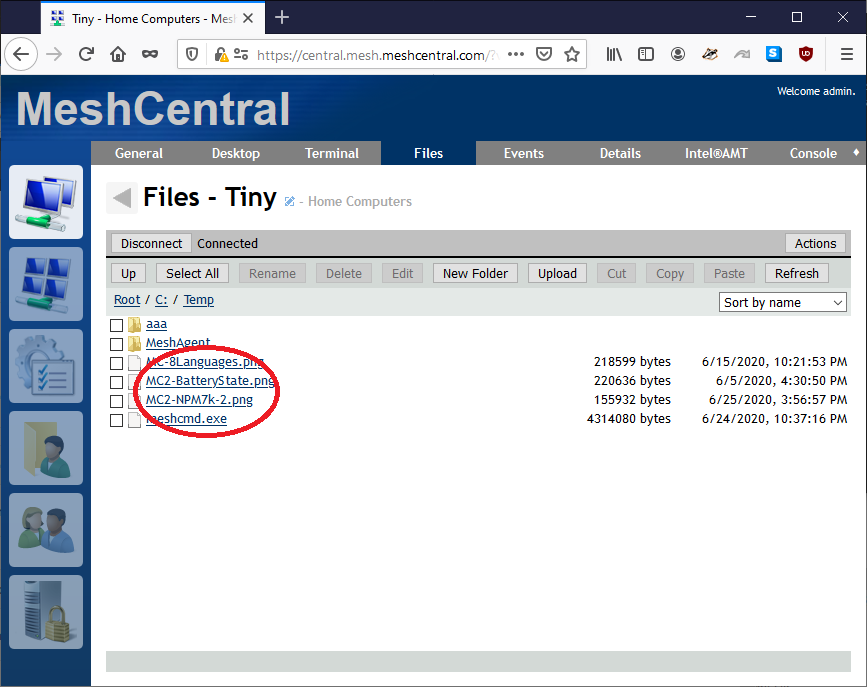Click the back arrow beside Files - Tiny
Screen dimensions: 867x687
(121, 197)
